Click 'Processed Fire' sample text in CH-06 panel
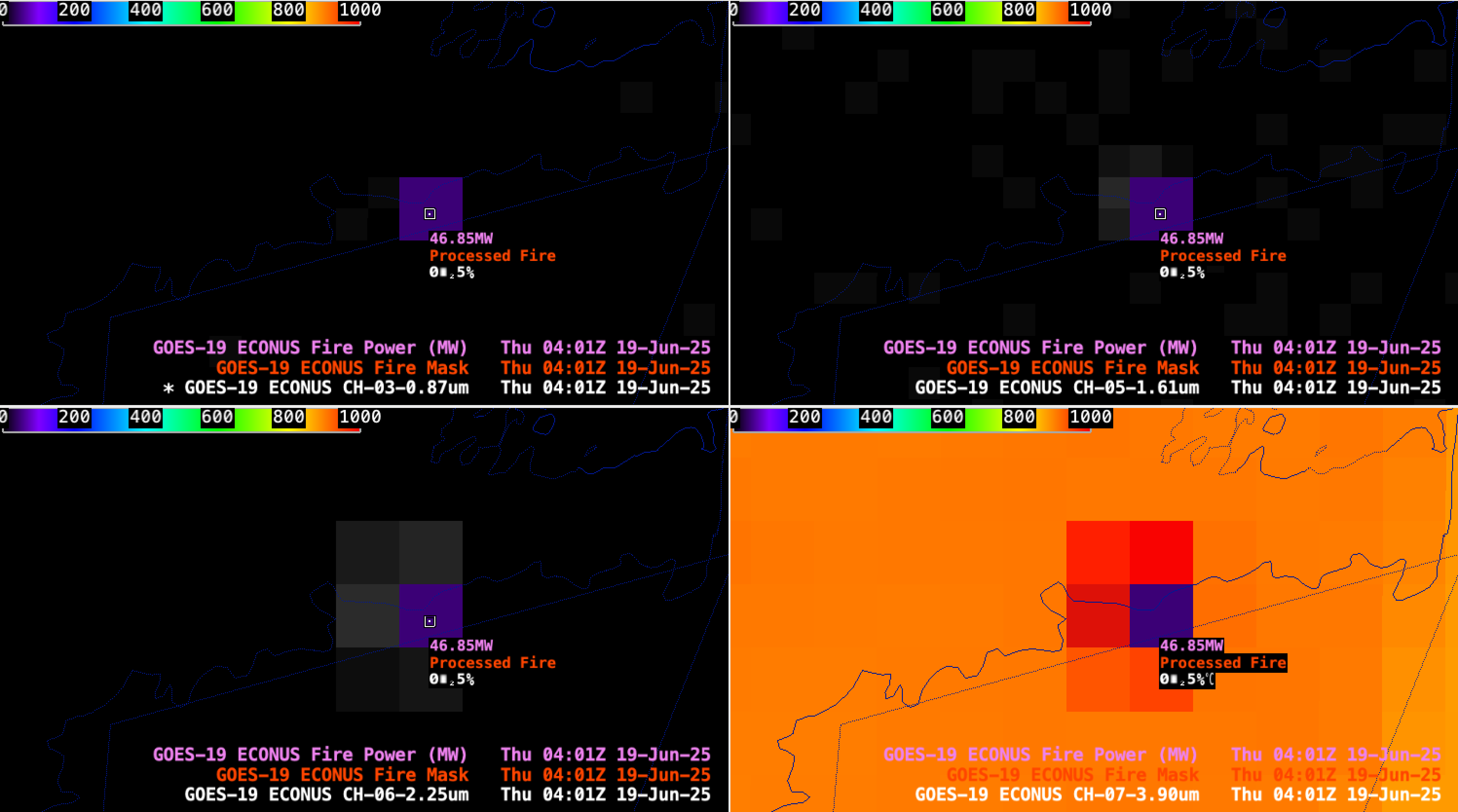1458x812 pixels. pyautogui.click(x=492, y=663)
